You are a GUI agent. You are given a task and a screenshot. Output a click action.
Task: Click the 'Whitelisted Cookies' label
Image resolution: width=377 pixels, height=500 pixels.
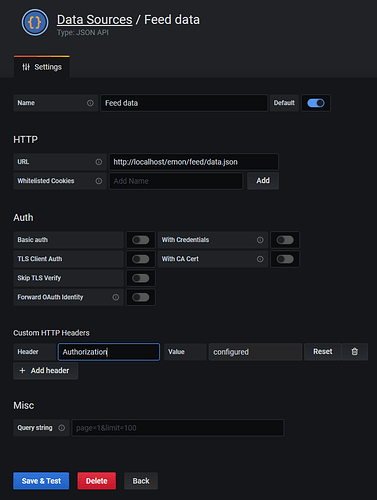pyautogui.click(x=46, y=181)
